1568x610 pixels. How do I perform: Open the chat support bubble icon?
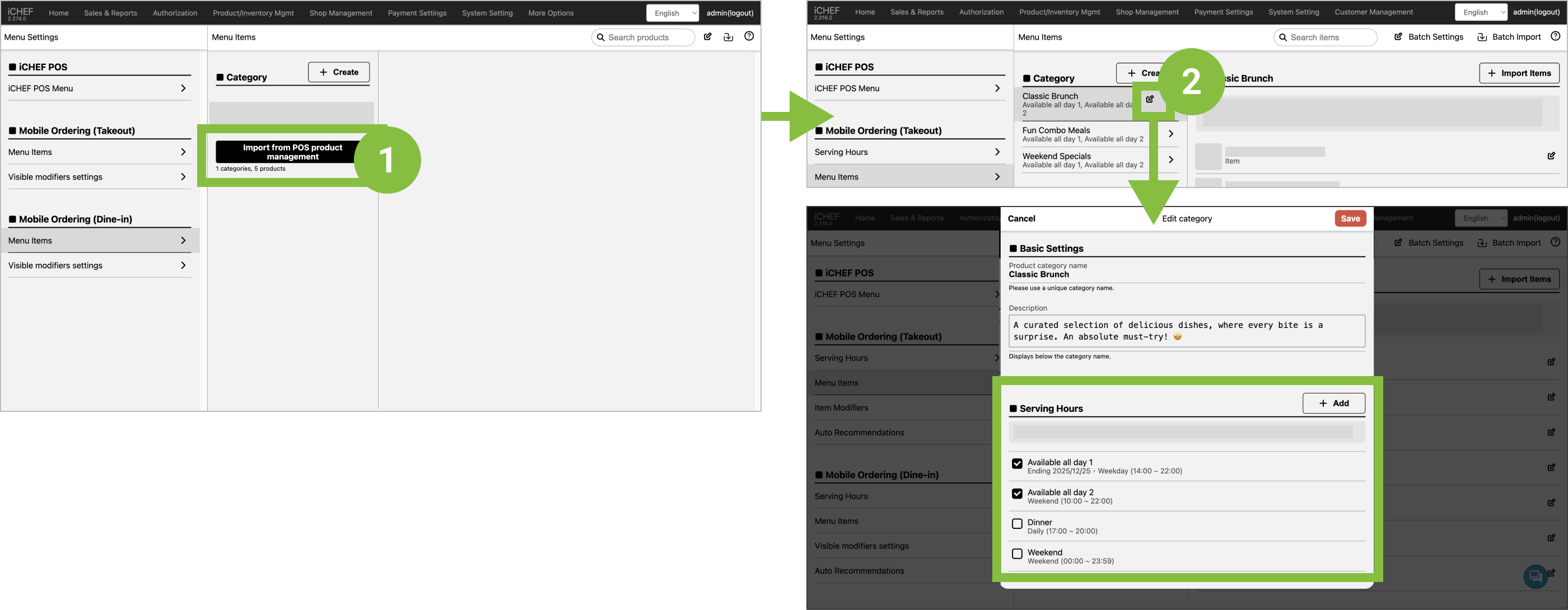(x=1534, y=575)
